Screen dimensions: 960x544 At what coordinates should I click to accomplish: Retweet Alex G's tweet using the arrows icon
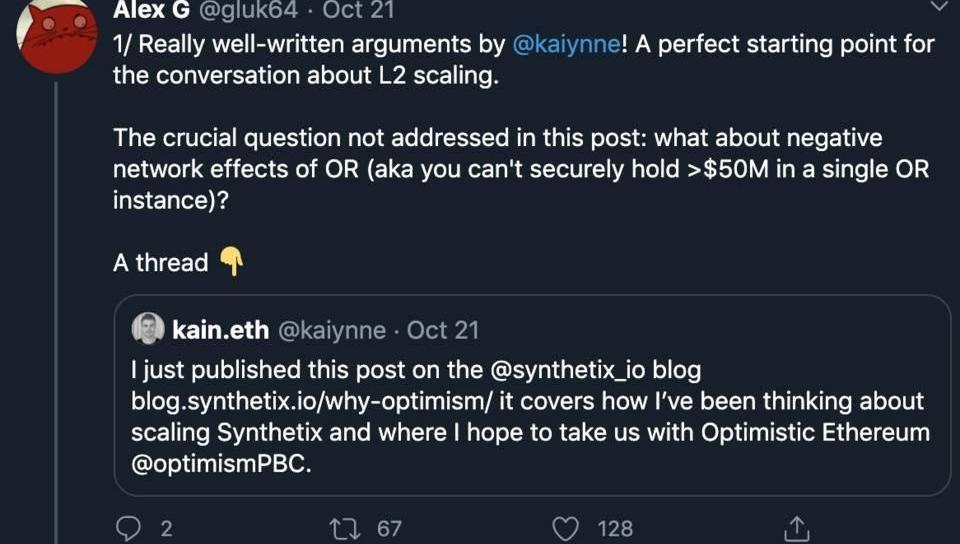pyautogui.click(x=346, y=527)
